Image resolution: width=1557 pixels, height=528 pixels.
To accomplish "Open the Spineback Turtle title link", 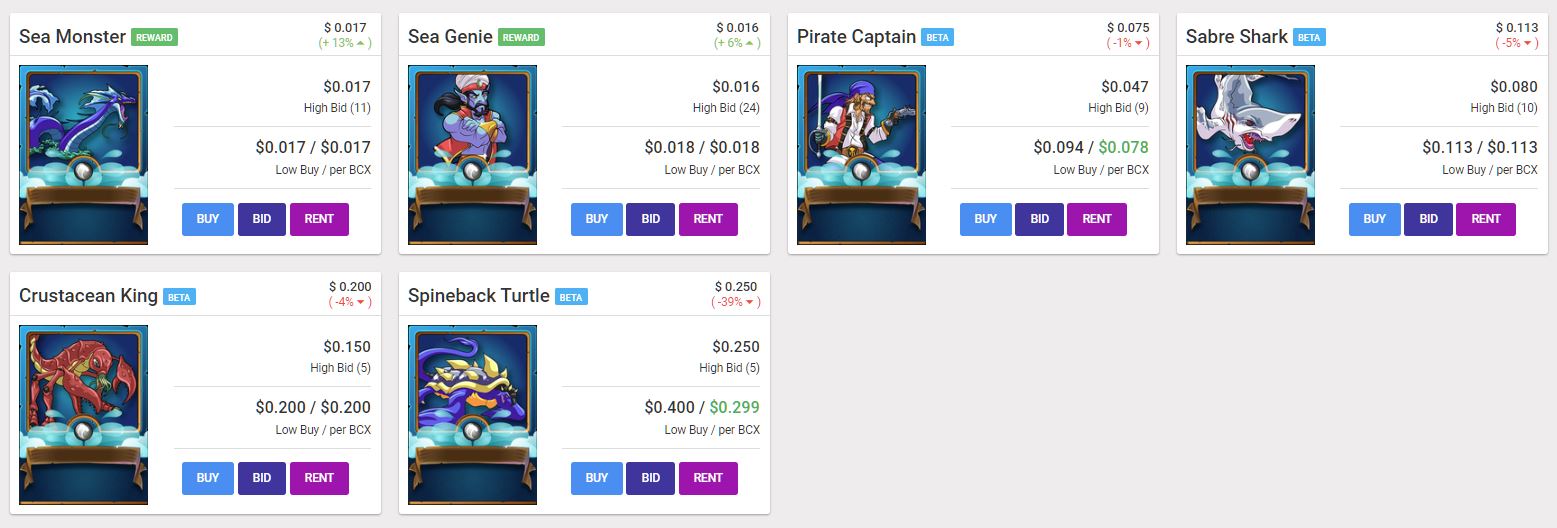I will 478,296.
